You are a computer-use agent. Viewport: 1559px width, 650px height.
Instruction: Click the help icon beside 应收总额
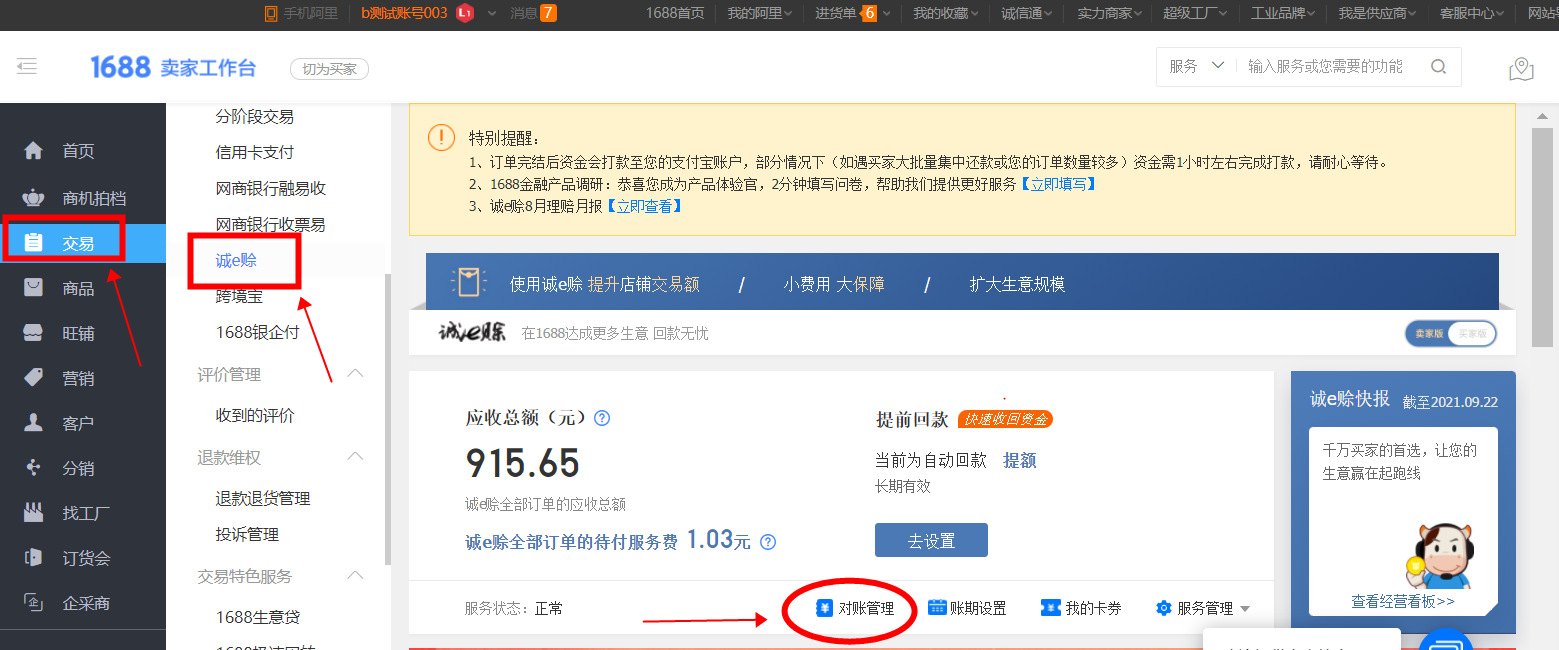tap(602, 418)
